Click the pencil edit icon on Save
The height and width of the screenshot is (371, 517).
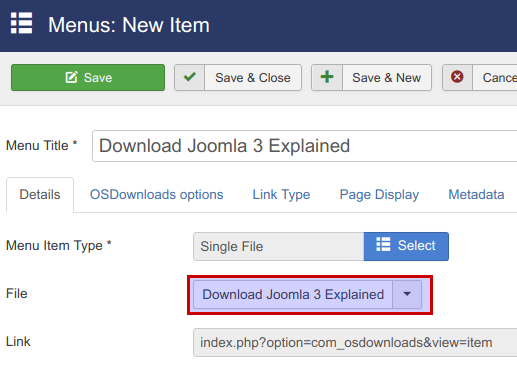(x=71, y=77)
